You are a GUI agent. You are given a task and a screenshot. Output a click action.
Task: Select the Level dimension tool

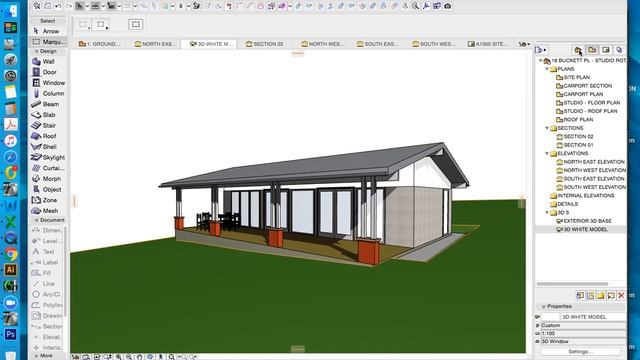pyautogui.click(x=47, y=241)
